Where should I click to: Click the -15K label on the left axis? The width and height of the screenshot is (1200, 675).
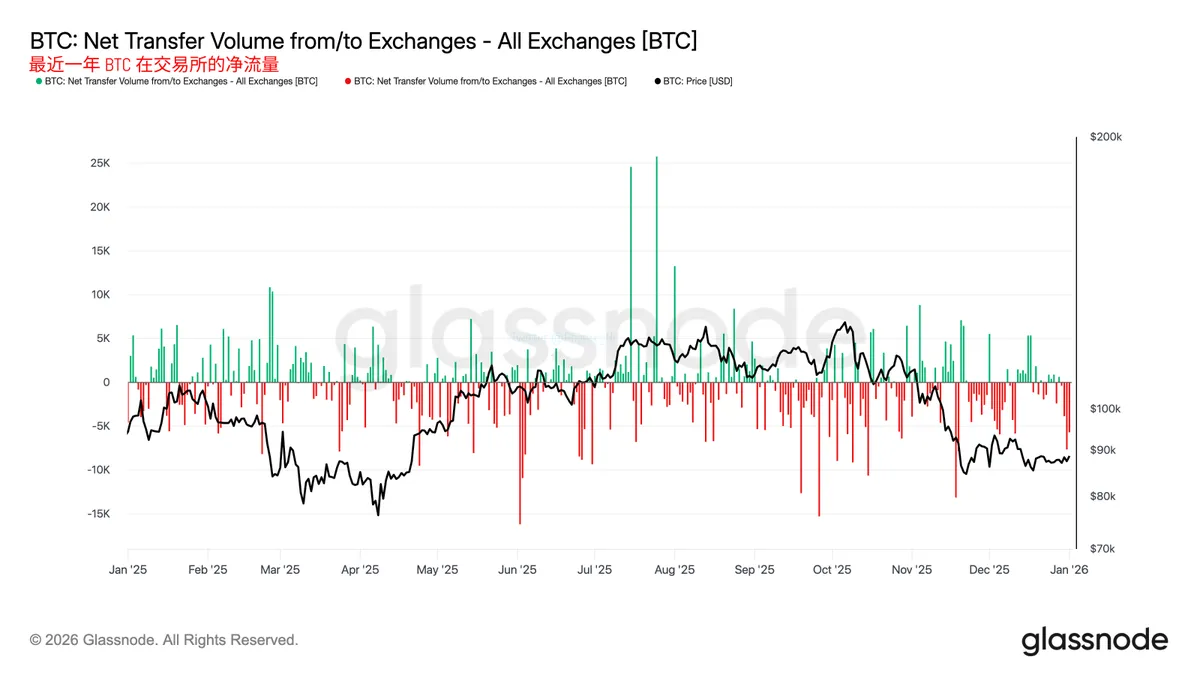pos(95,514)
